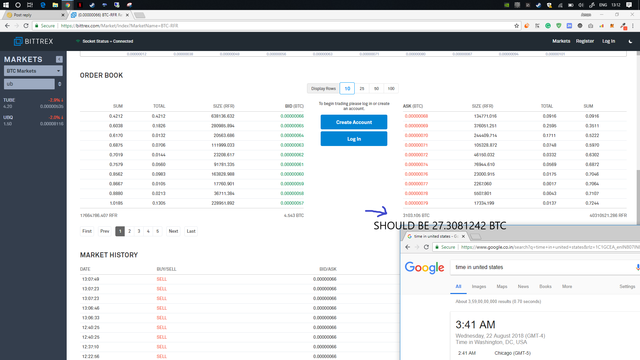Click ask price 0.00000068 in order book

point(416,116)
